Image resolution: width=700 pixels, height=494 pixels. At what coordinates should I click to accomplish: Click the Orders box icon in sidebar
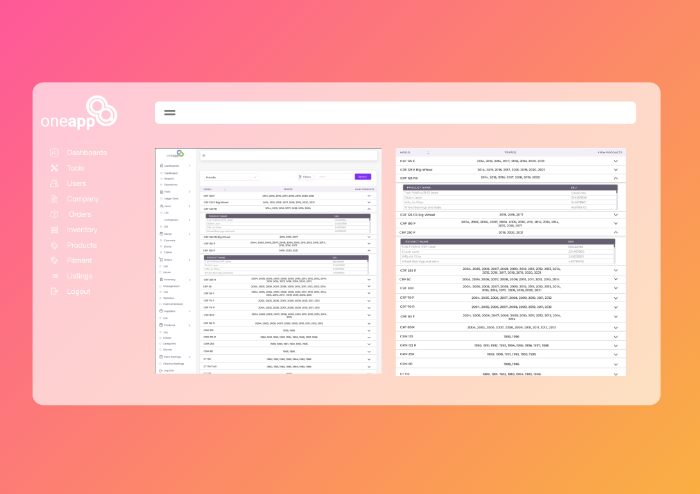[x=54, y=214]
